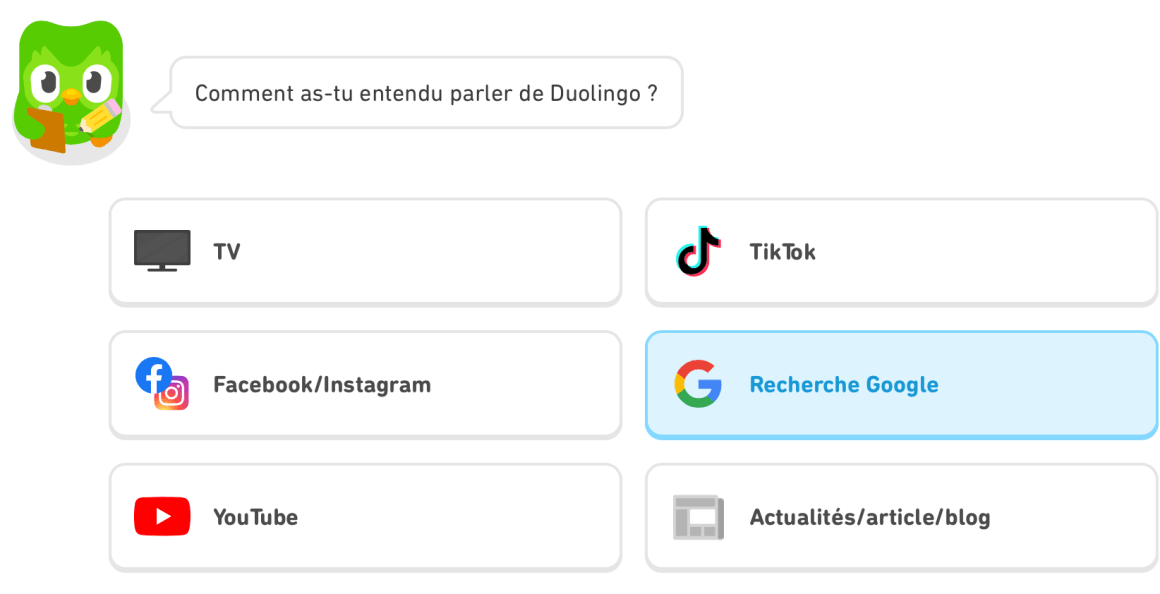Viewport: 1160px width, 594px height.
Task: Click the "Comment as-tu entendu parler" speech bubble
Action: (426, 93)
